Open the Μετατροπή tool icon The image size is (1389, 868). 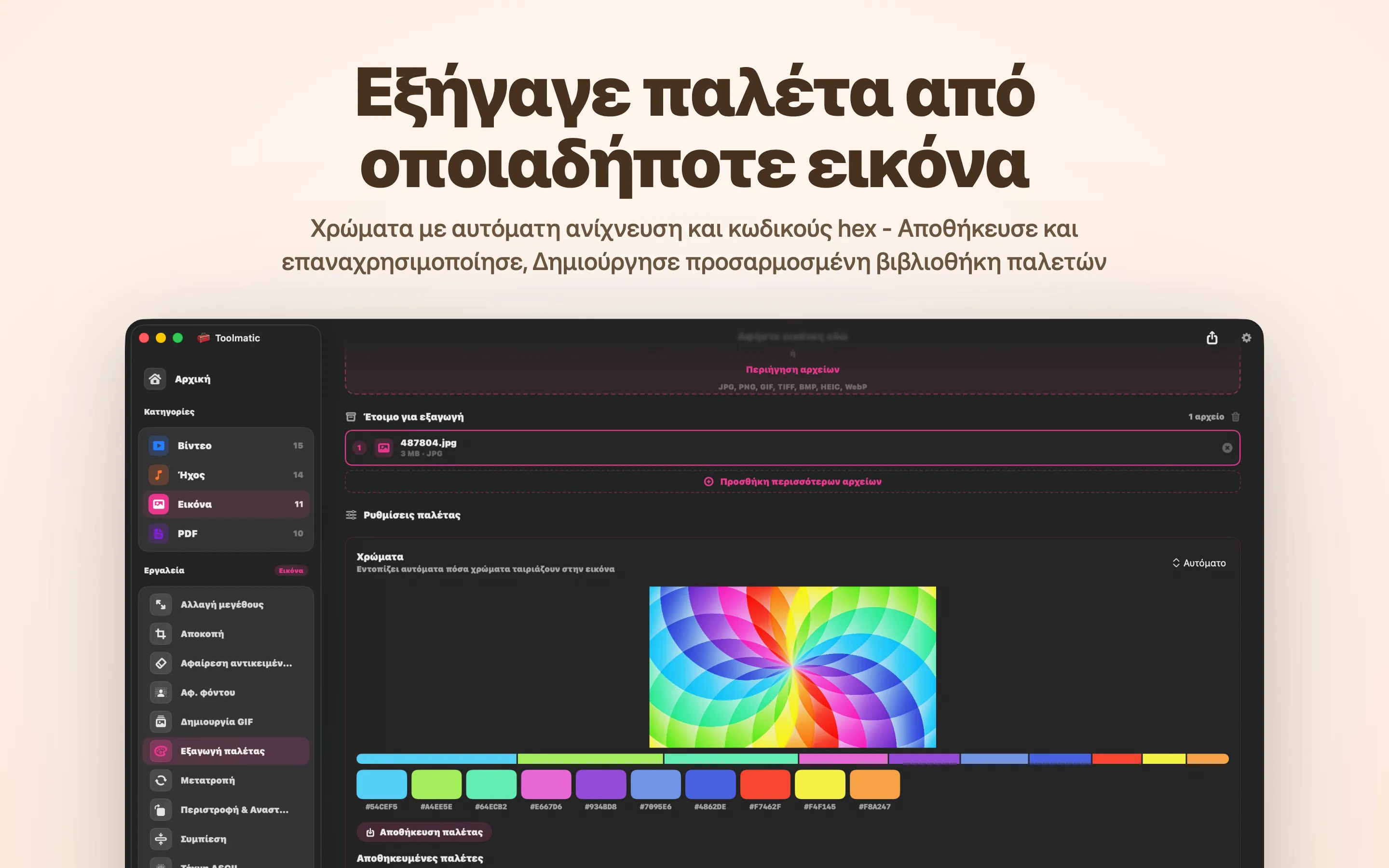click(x=161, y=780)
